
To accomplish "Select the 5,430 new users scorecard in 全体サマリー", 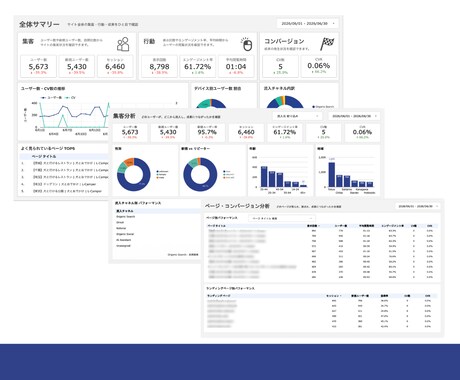I will [77, 66].
